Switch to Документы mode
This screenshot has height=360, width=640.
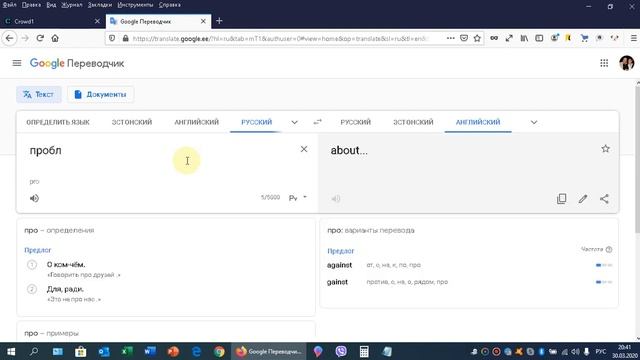[100, 94]
